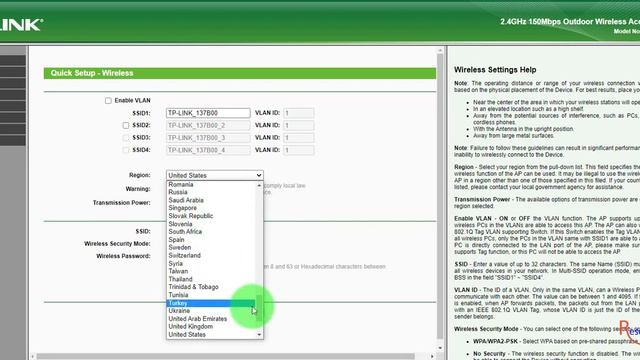This screenshot has height=360, width=640.
Task: Select the highlighted Turkey option
Action: (x=211, y=303)
